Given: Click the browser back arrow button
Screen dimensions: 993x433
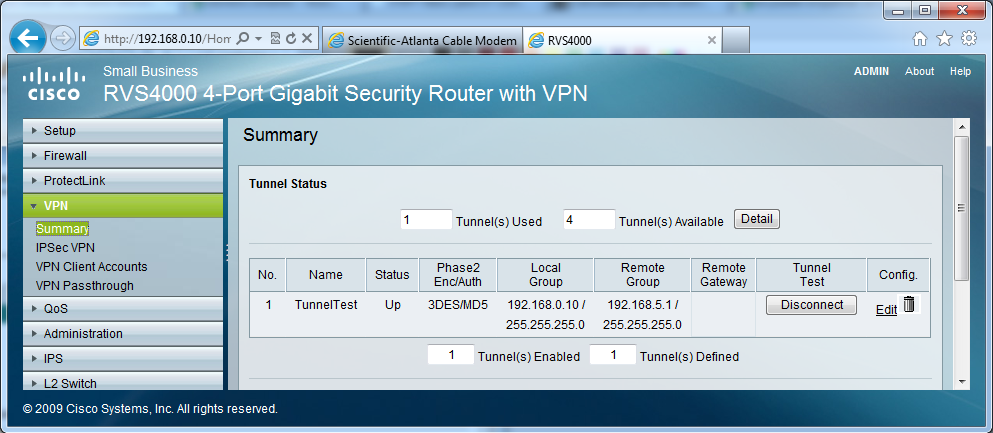Looking at the screenshot, I should 27,39.
